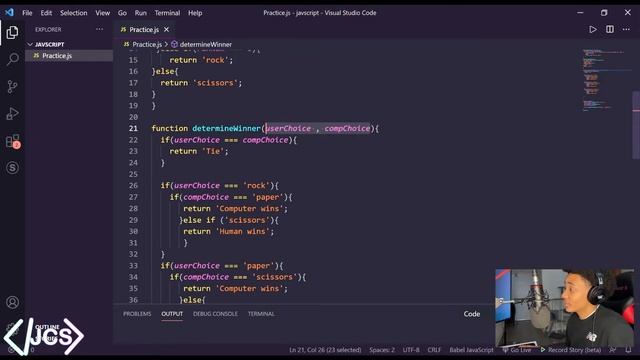This screenshot has width=640, height=360.
Task: Click Practice.js in the breadcrumb
Action: click(147, 44)
